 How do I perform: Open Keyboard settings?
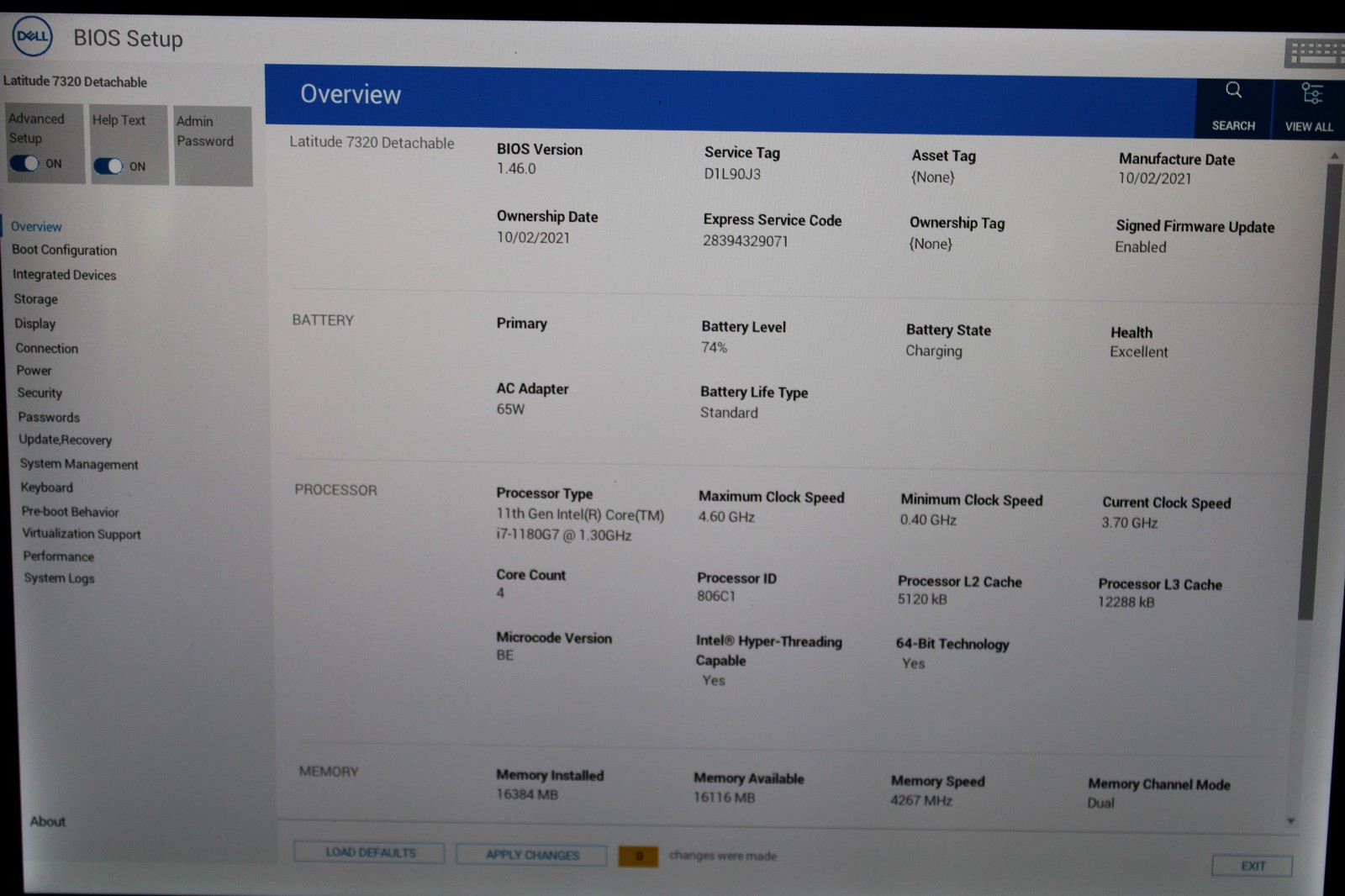point(47,488)
